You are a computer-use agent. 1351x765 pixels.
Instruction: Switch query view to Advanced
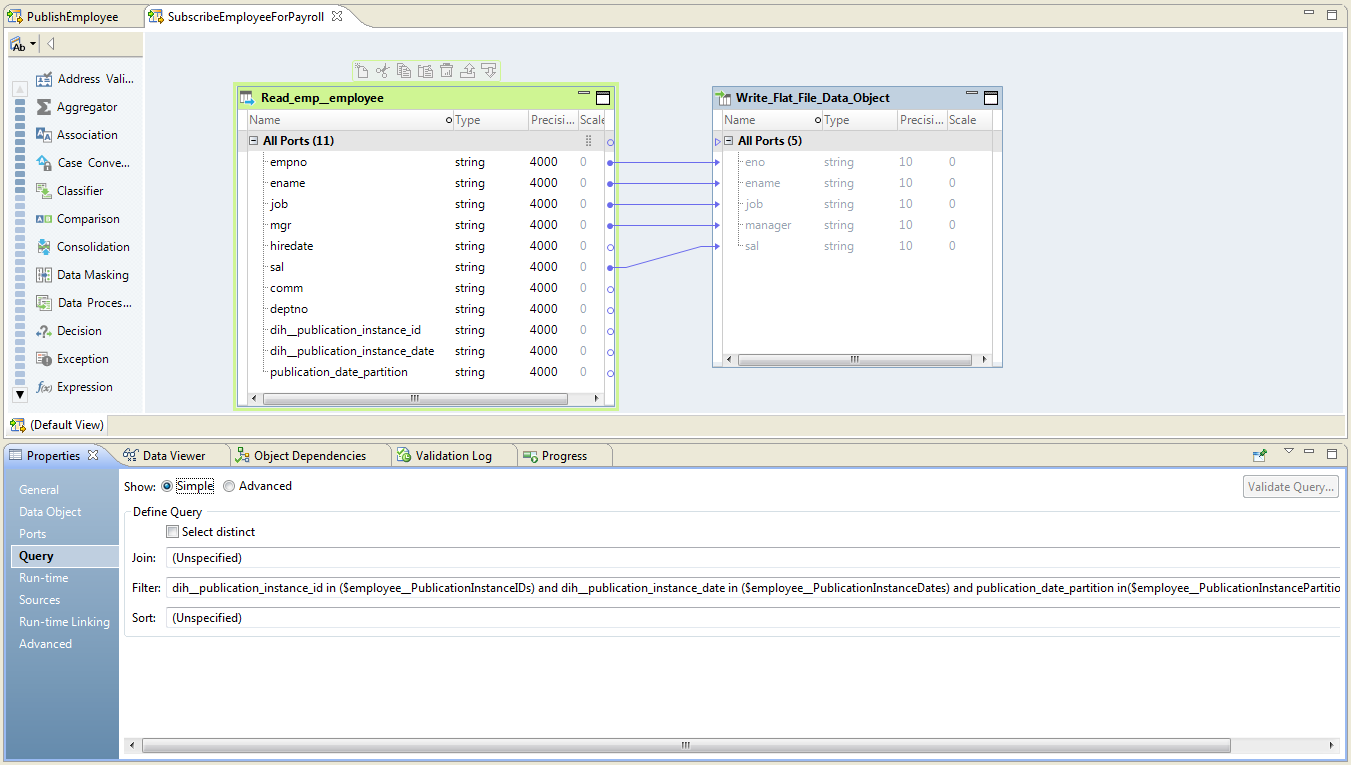coord(229,486)
